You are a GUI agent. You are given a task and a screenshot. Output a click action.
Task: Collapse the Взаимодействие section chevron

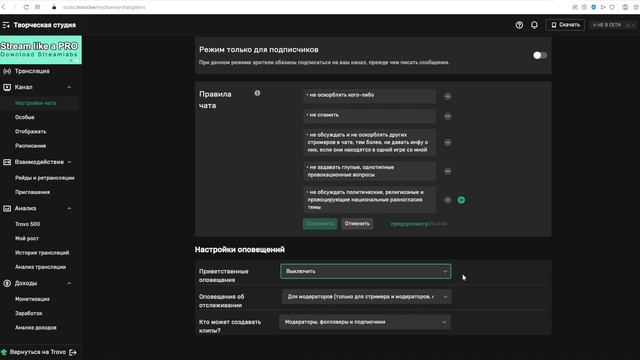[x=69, y=162]
